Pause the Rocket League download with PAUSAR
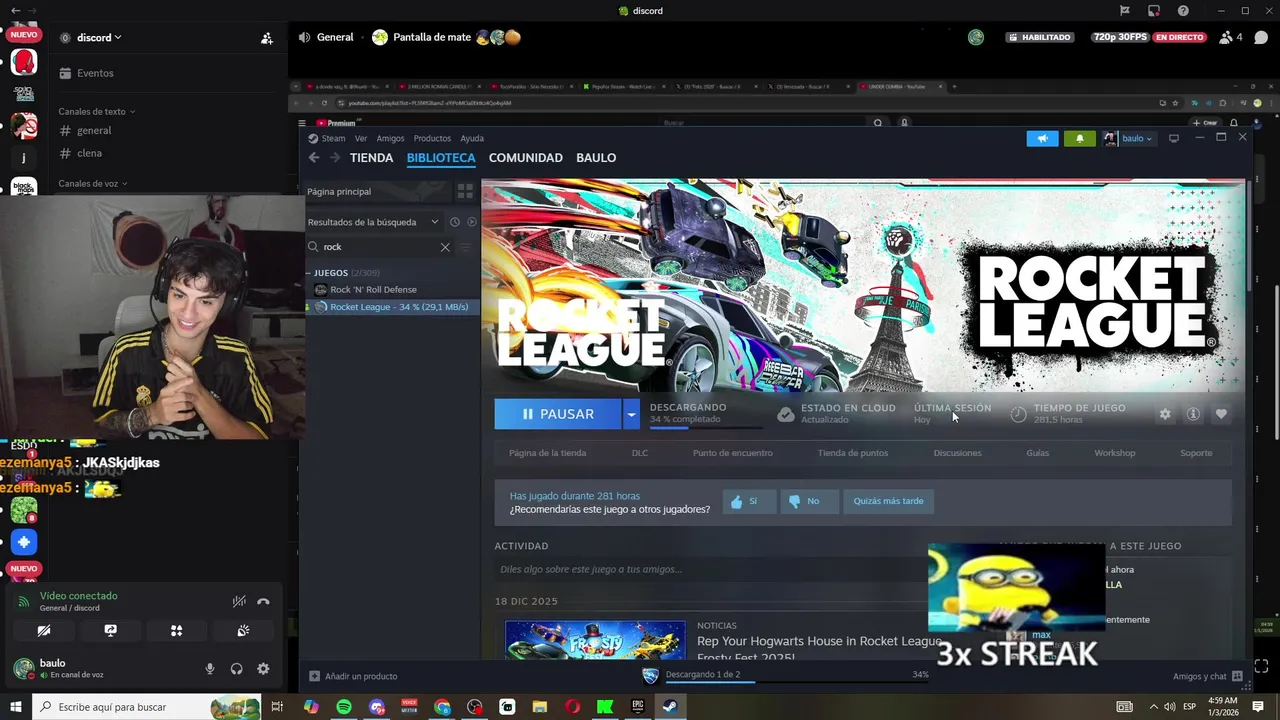Viewport: 1280px width, 720px height. pyautogui.click(x=558, y=414)
